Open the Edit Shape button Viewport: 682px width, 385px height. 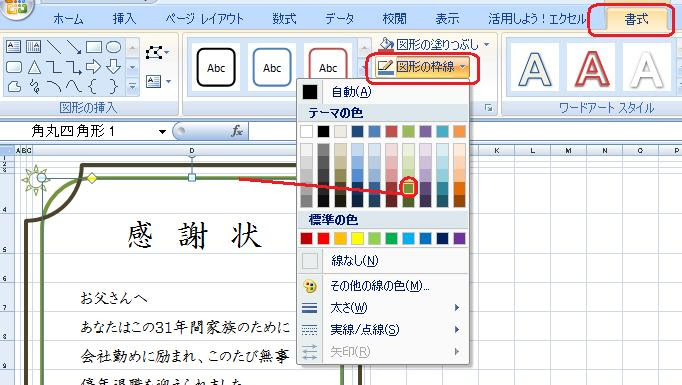[x=157, y=53]
